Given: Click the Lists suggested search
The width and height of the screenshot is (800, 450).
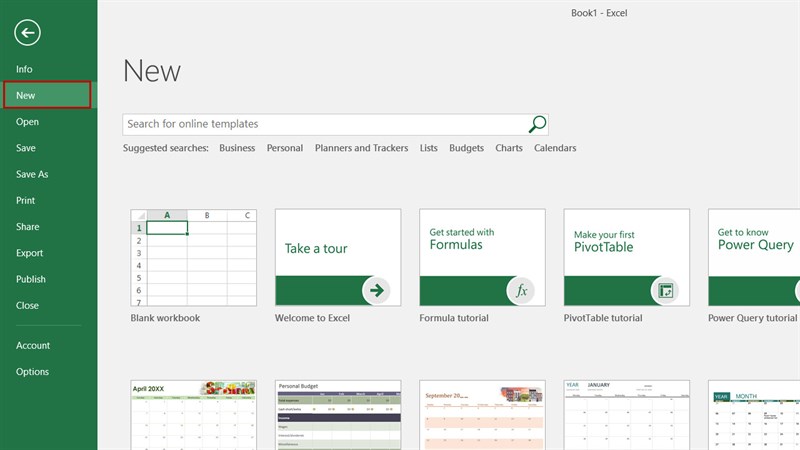Looking at the screenshot, I should (x=429, y=148).
